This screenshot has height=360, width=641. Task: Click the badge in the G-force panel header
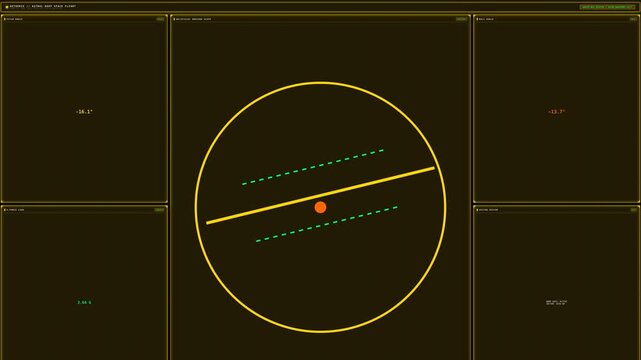159,210
